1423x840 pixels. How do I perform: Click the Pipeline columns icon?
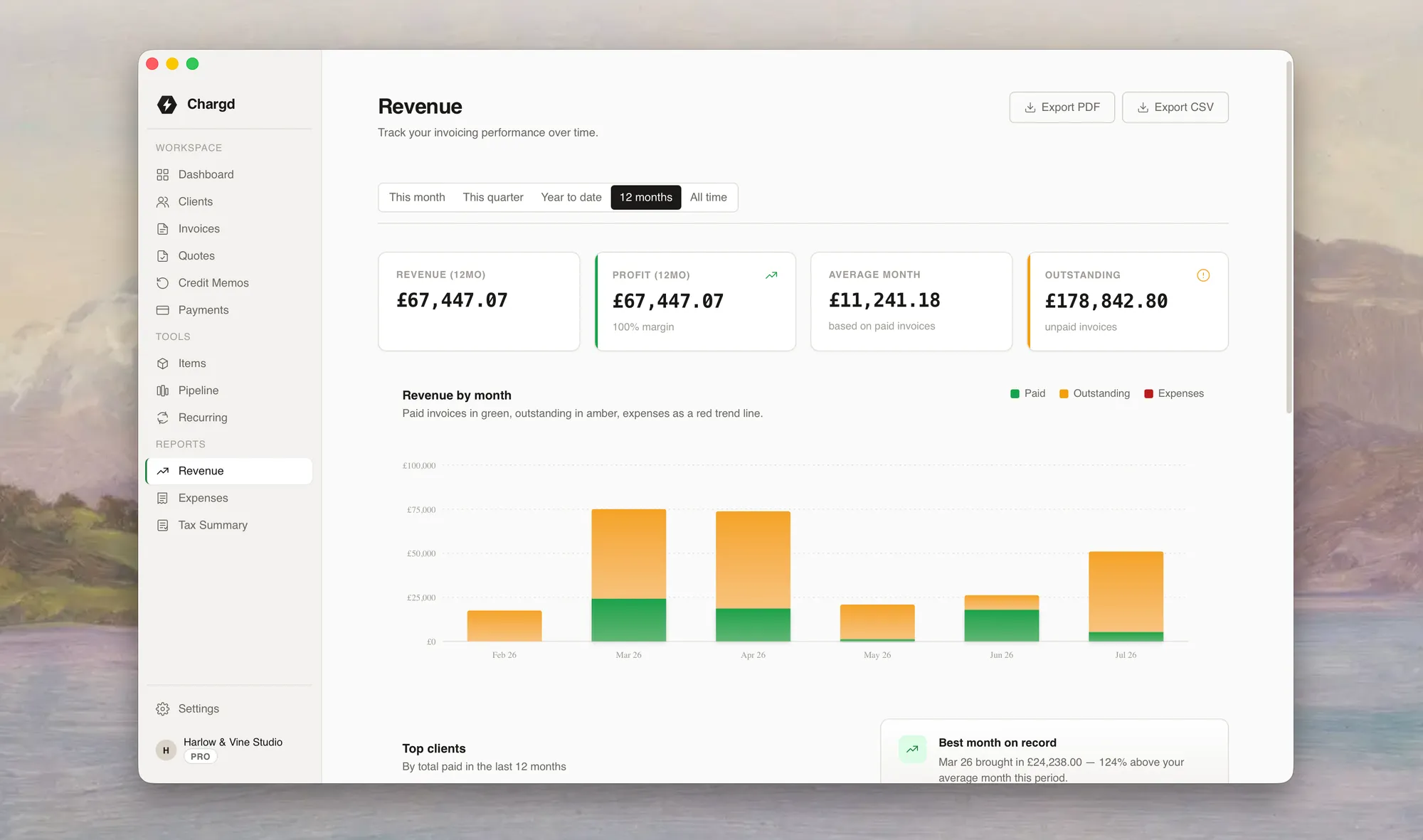tap(163, 390)
